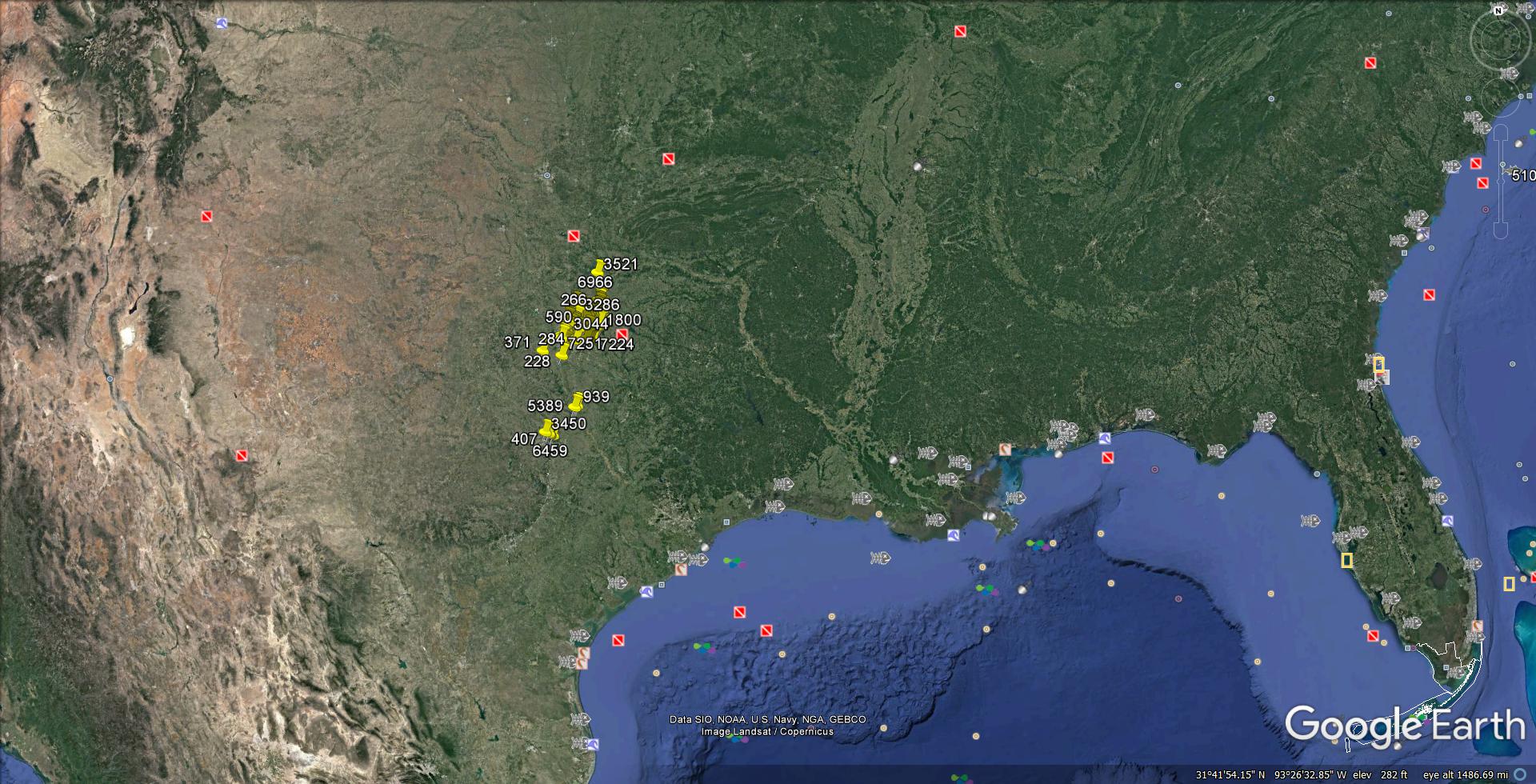Open the wave icon south of the Louisiana delta

pyautogui.click(x=953, y=535)
